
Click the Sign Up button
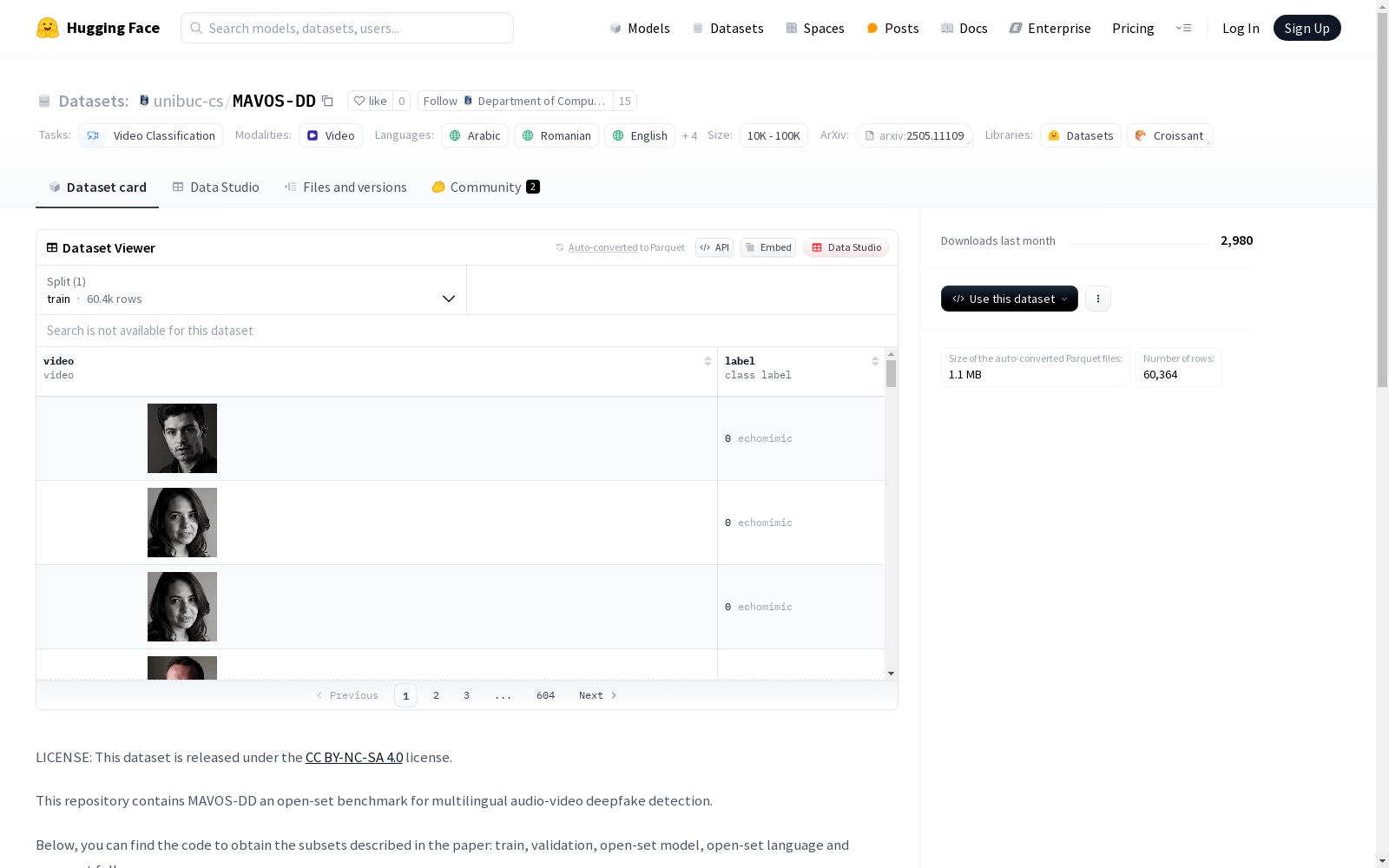click(x=1307, y=28)
